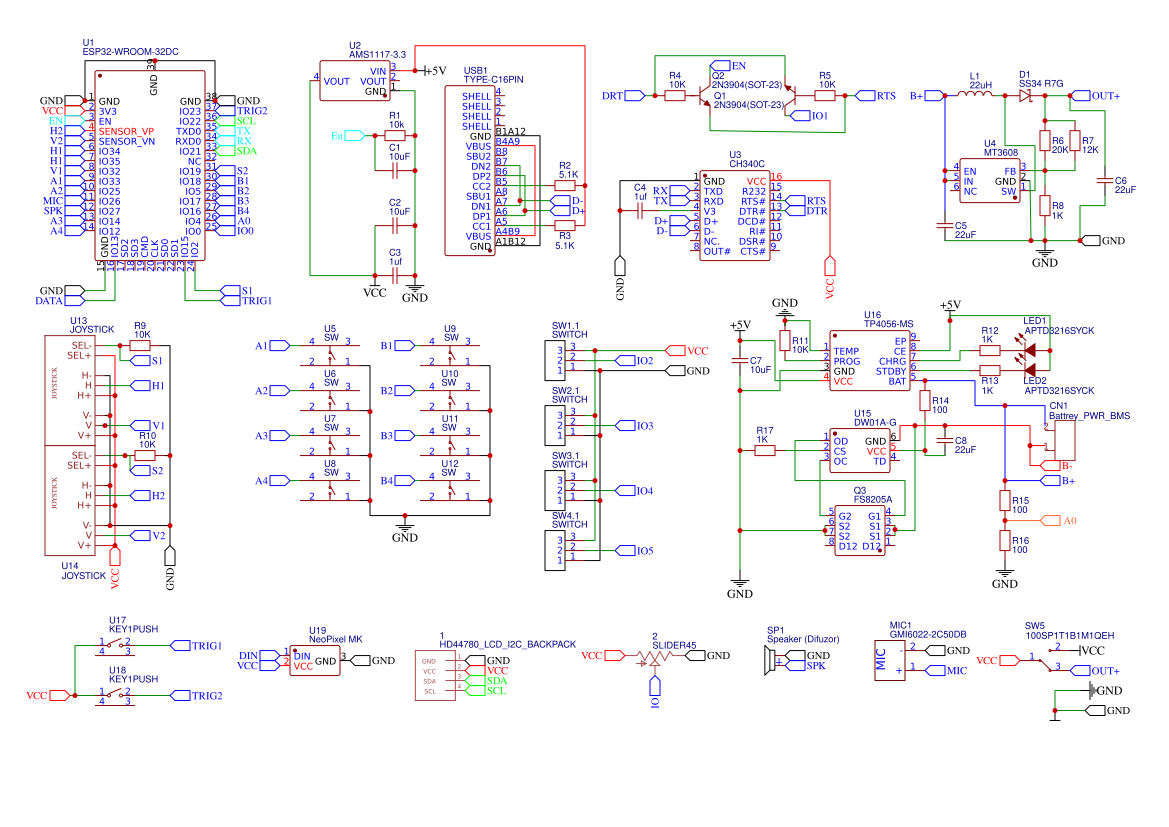
Task: Select the R6 20K resistor symbol
Action: [x=1044, y=141]
